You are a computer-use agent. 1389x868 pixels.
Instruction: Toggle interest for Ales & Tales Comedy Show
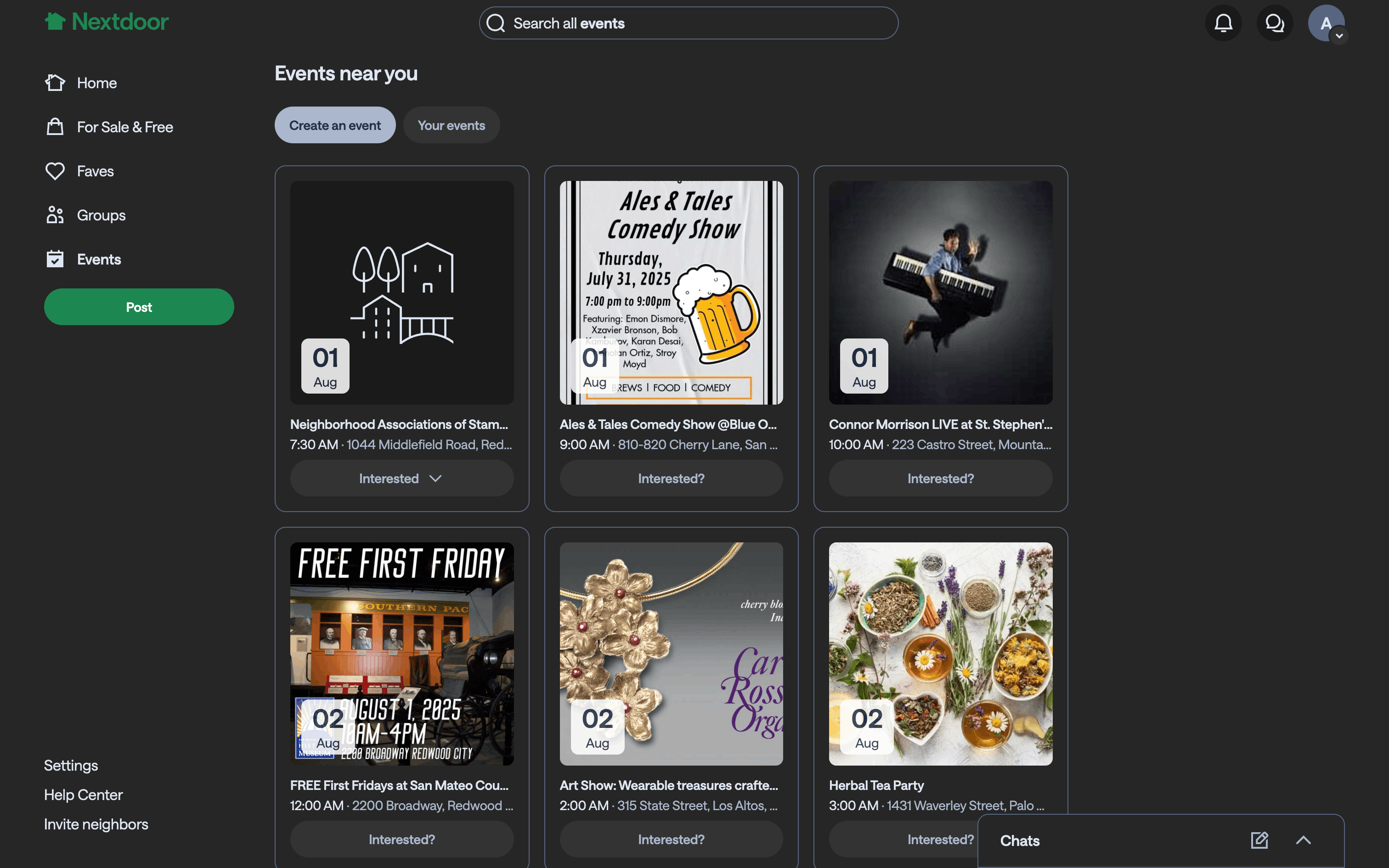point(671,478)
